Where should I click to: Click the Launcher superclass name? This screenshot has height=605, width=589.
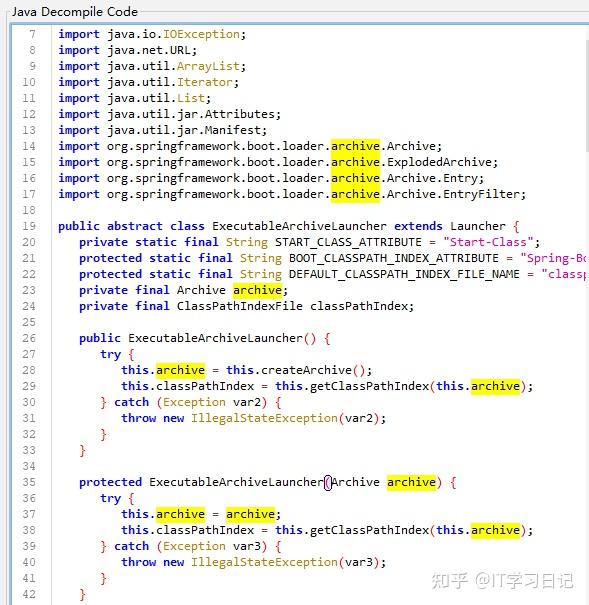point(478,226)
